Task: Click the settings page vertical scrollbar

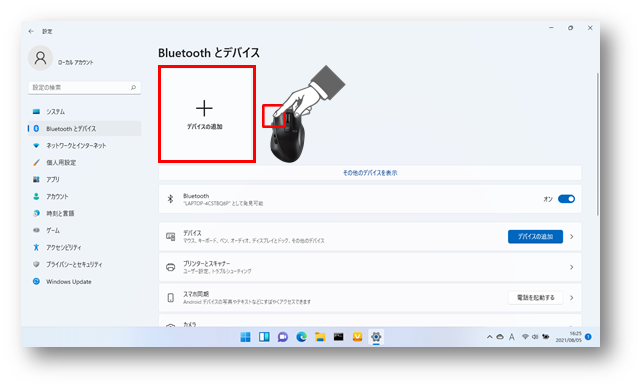Action: click(598, 144)
